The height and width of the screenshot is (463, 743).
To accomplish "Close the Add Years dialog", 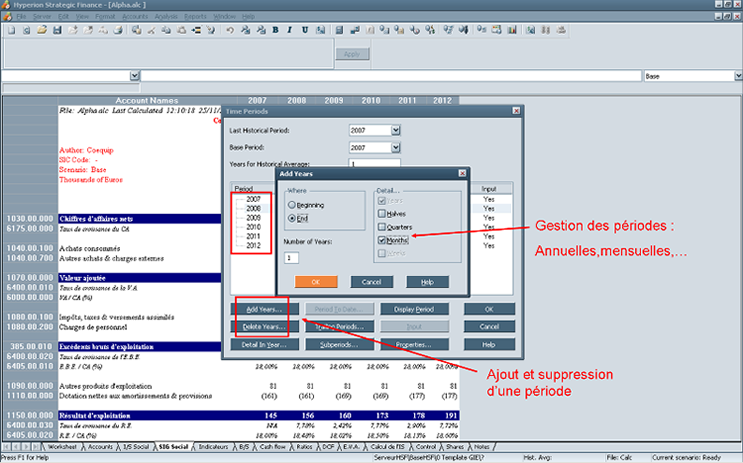I will pos(462,173).
